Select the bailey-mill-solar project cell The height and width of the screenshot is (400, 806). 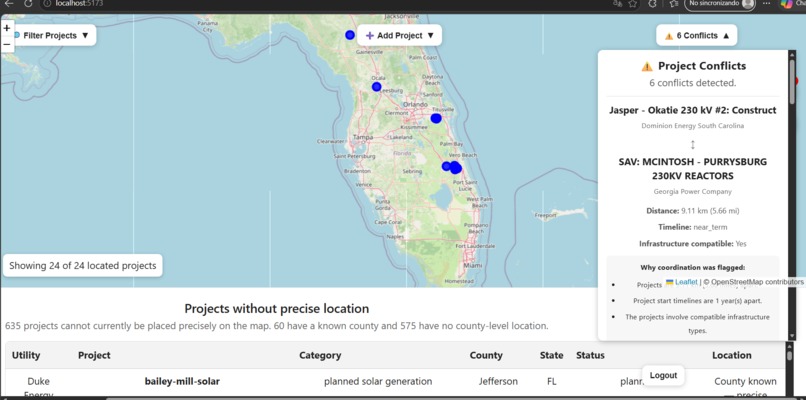[182, 381]
